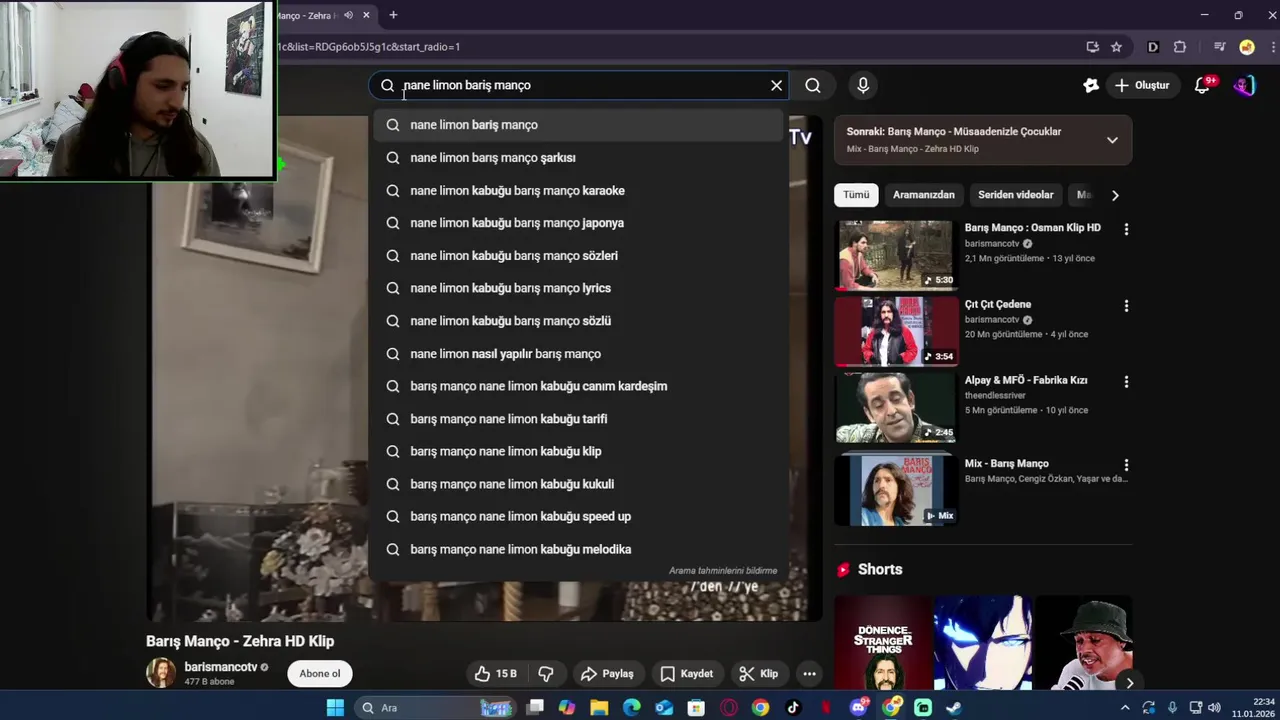This screenshot has height=720, width=1280.
Task: Open the Chrome profile avatar
Action: click(1246, 46)
